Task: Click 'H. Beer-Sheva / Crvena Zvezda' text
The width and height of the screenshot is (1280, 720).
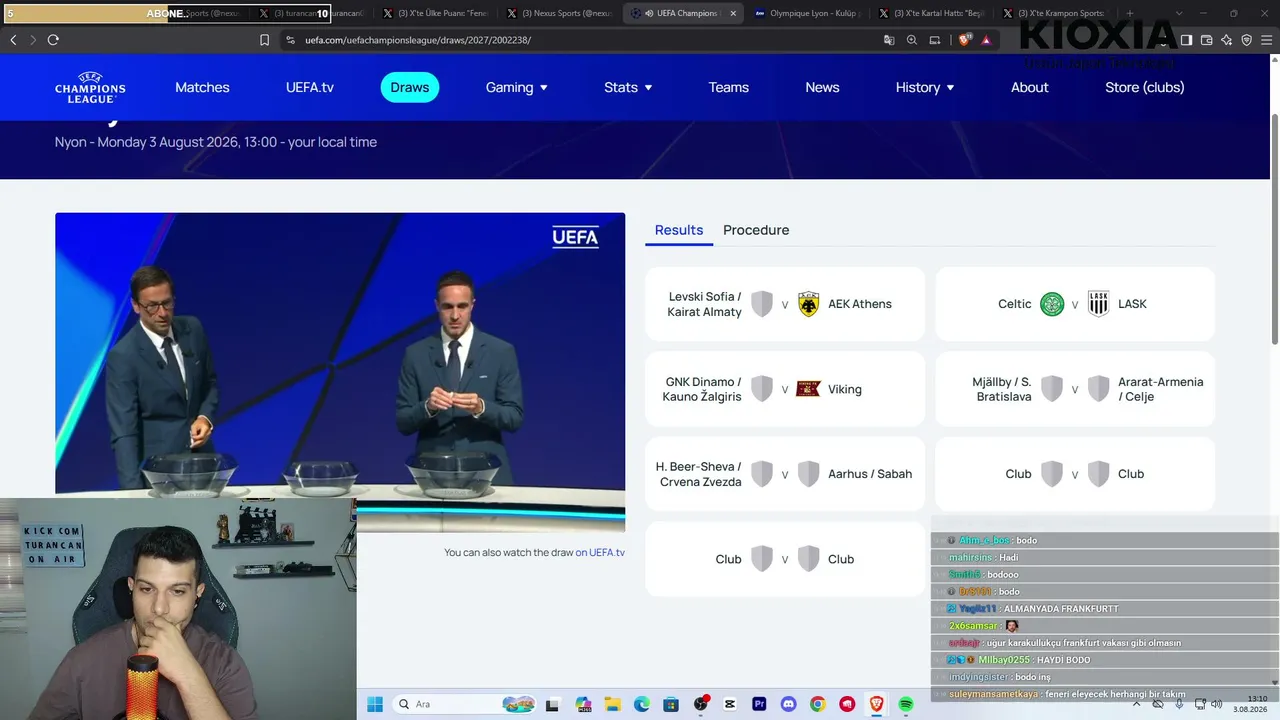Action: tap(699, 474)
